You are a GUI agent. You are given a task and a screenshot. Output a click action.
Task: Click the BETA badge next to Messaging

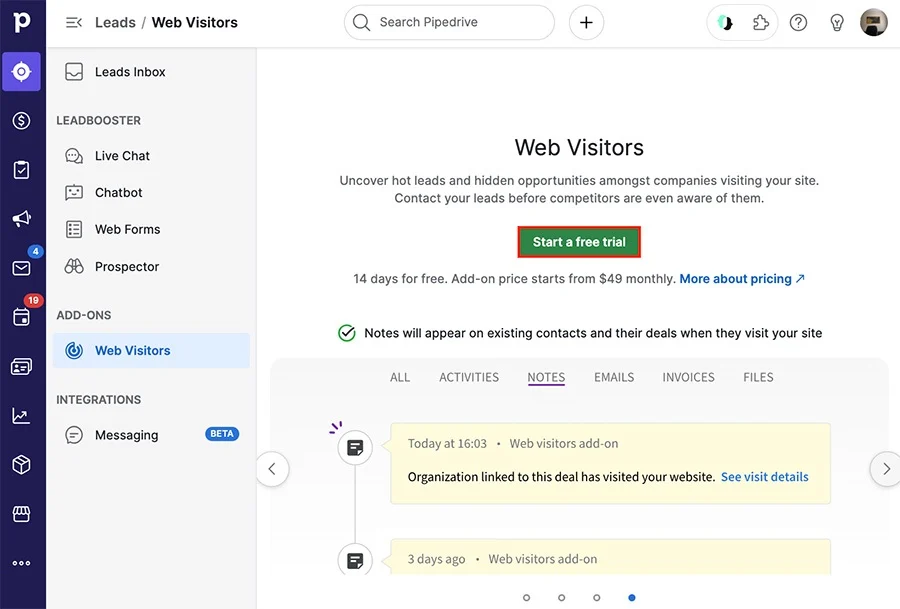click(x=222, y=434)
